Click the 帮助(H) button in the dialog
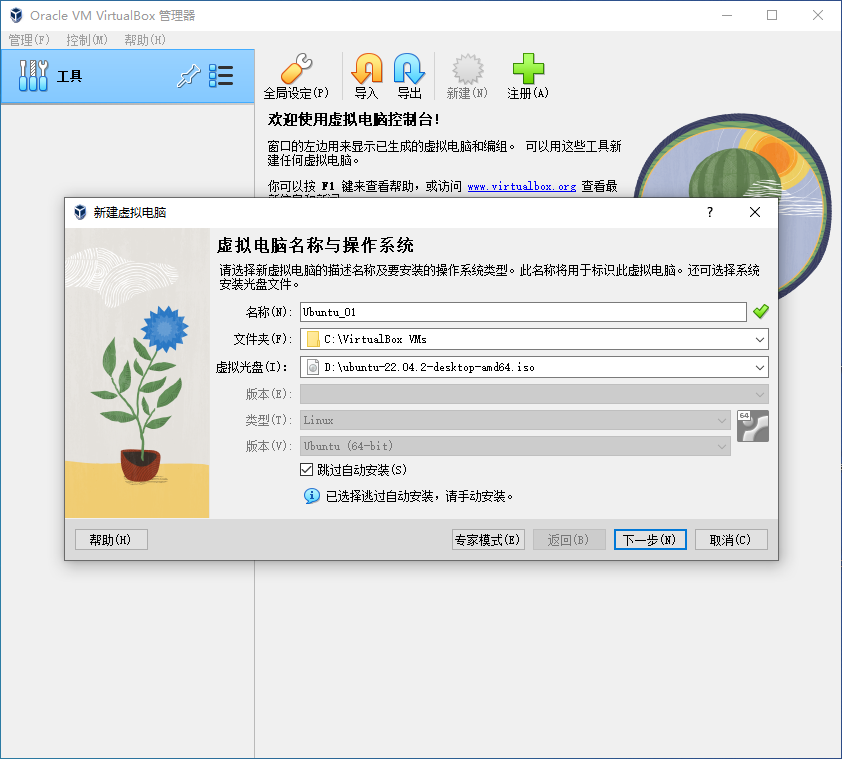 (x=111, y=540)
